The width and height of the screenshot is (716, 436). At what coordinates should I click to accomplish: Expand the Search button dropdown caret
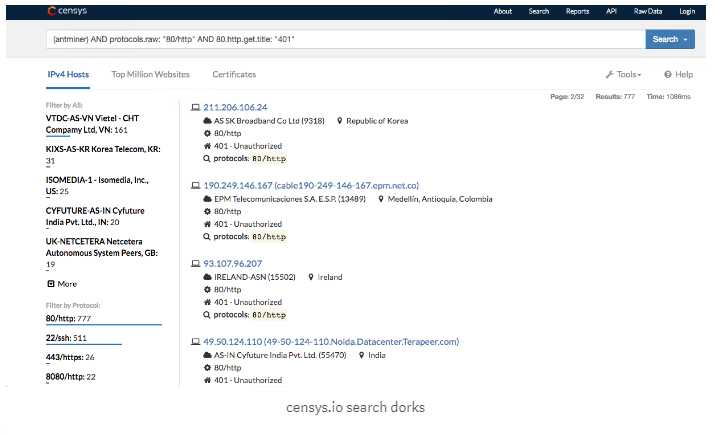(x=685, y=40)
